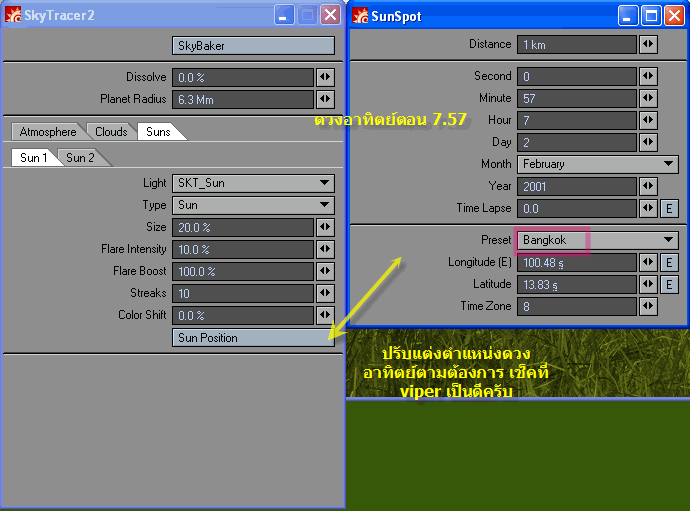Image resolution: width=690 pixels, height=511 pixels.
Task: Toggle the Latitude envelope E button
Action: tap(669, 285)
